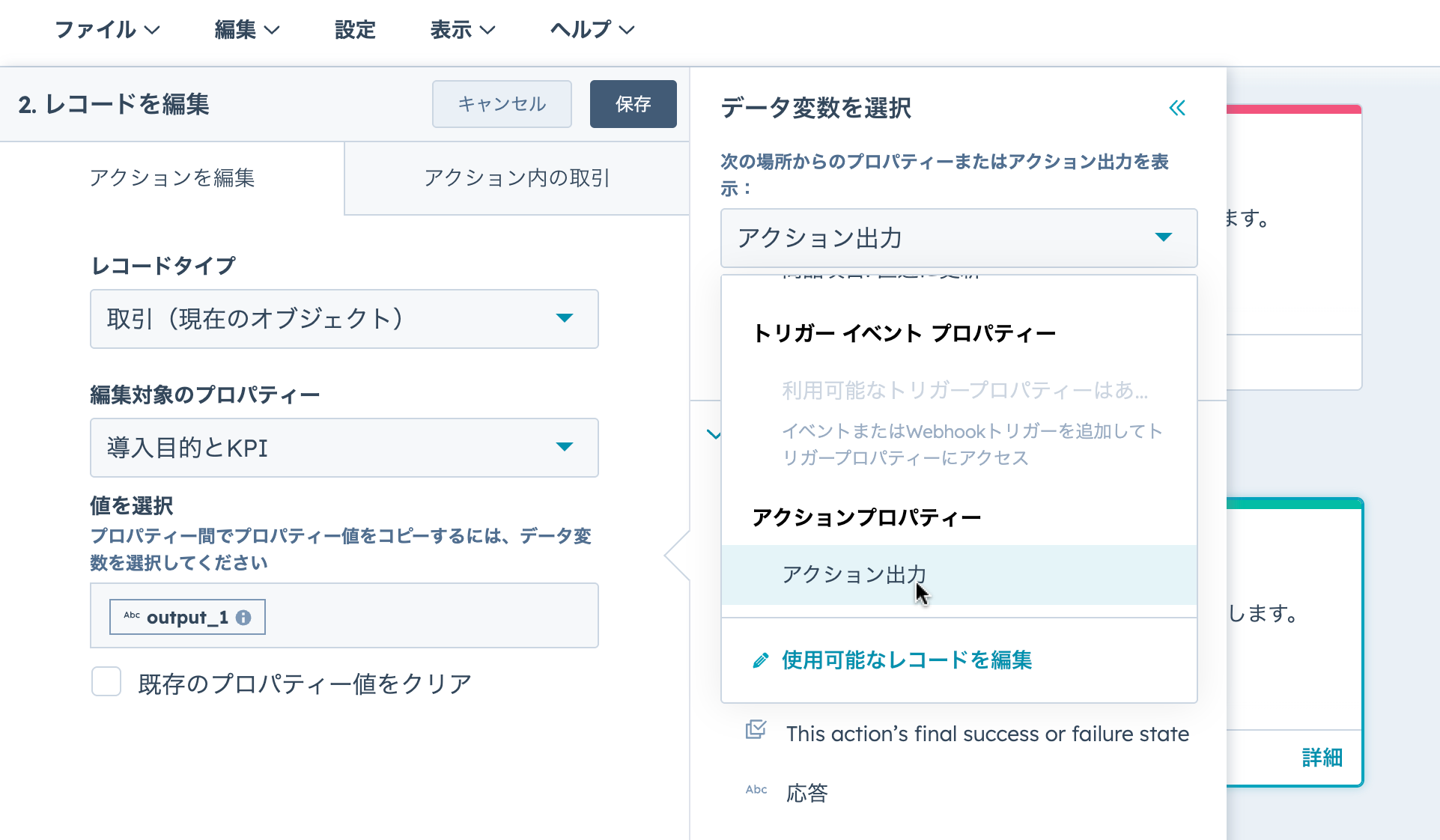The height and width of the screenshot is (840, 1440).
Task: Expand the ファイル menu
Action: click(x=107, y=30)
